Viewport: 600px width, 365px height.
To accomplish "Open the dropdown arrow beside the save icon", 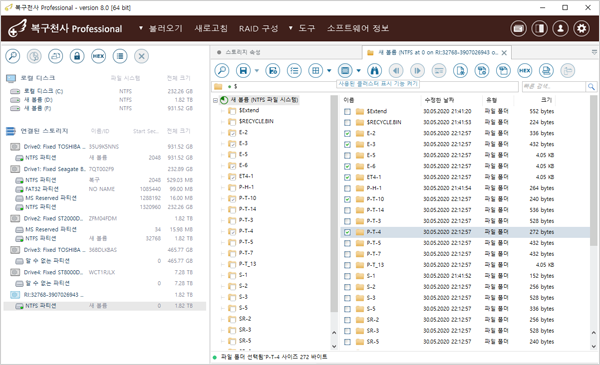I will (257, 70).
